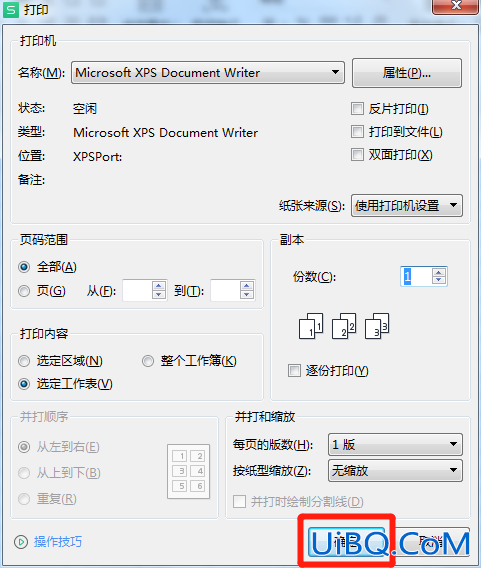Image resolution: width=481 pixels, height=568 pixels.
Task: Click the play icon beside 操作技巧
Action: click(x=21, y=542)
